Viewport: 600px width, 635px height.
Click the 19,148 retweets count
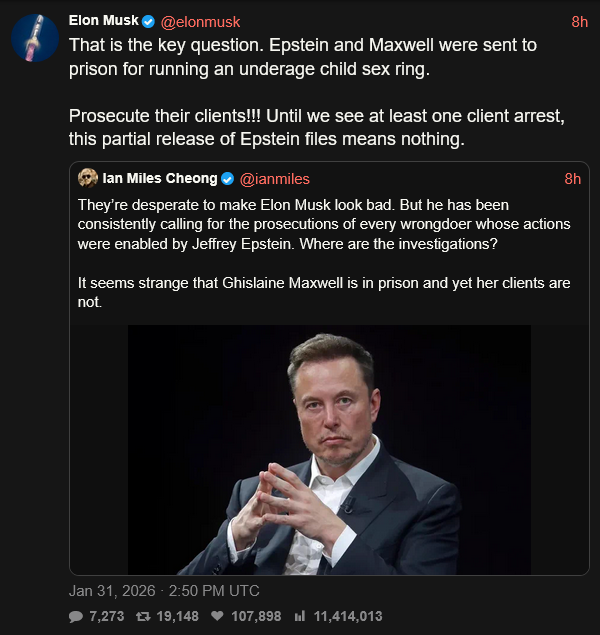click(176, 616)
